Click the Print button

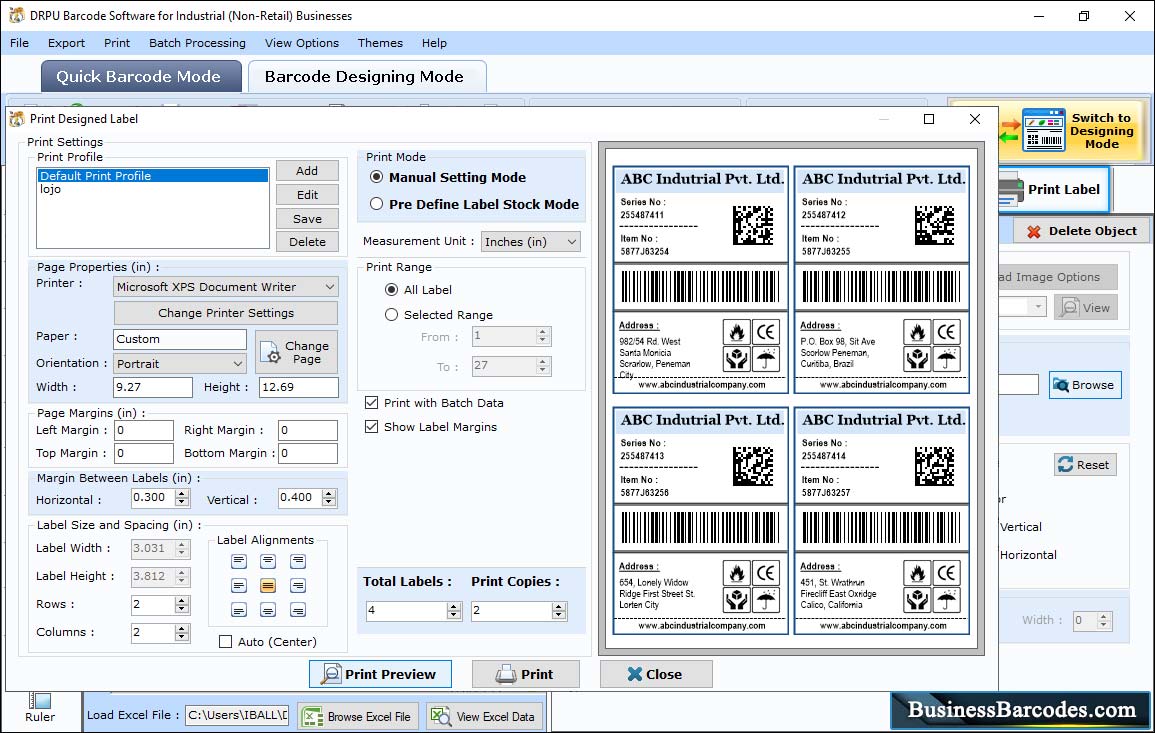click(526, 674)
